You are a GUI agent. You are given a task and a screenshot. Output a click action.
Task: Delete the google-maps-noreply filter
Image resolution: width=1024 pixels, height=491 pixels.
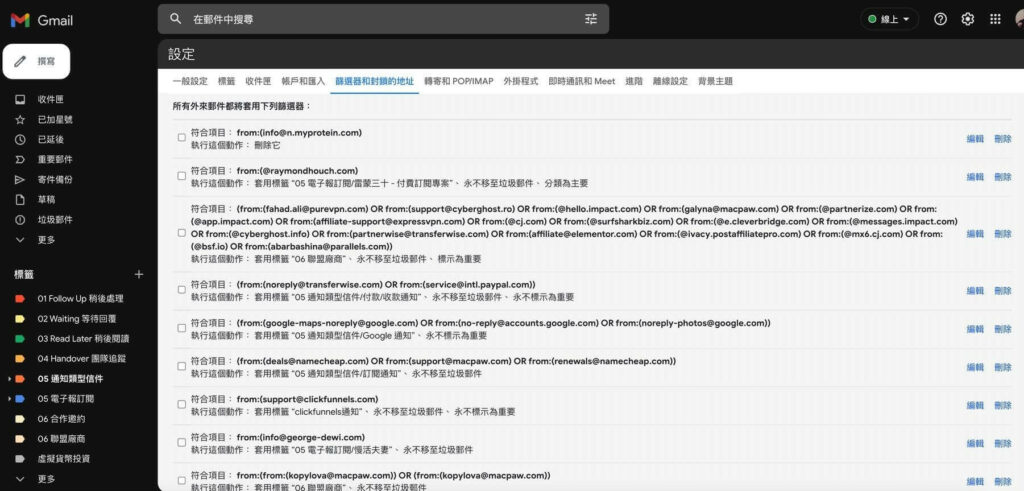[x=1002, y=329]
